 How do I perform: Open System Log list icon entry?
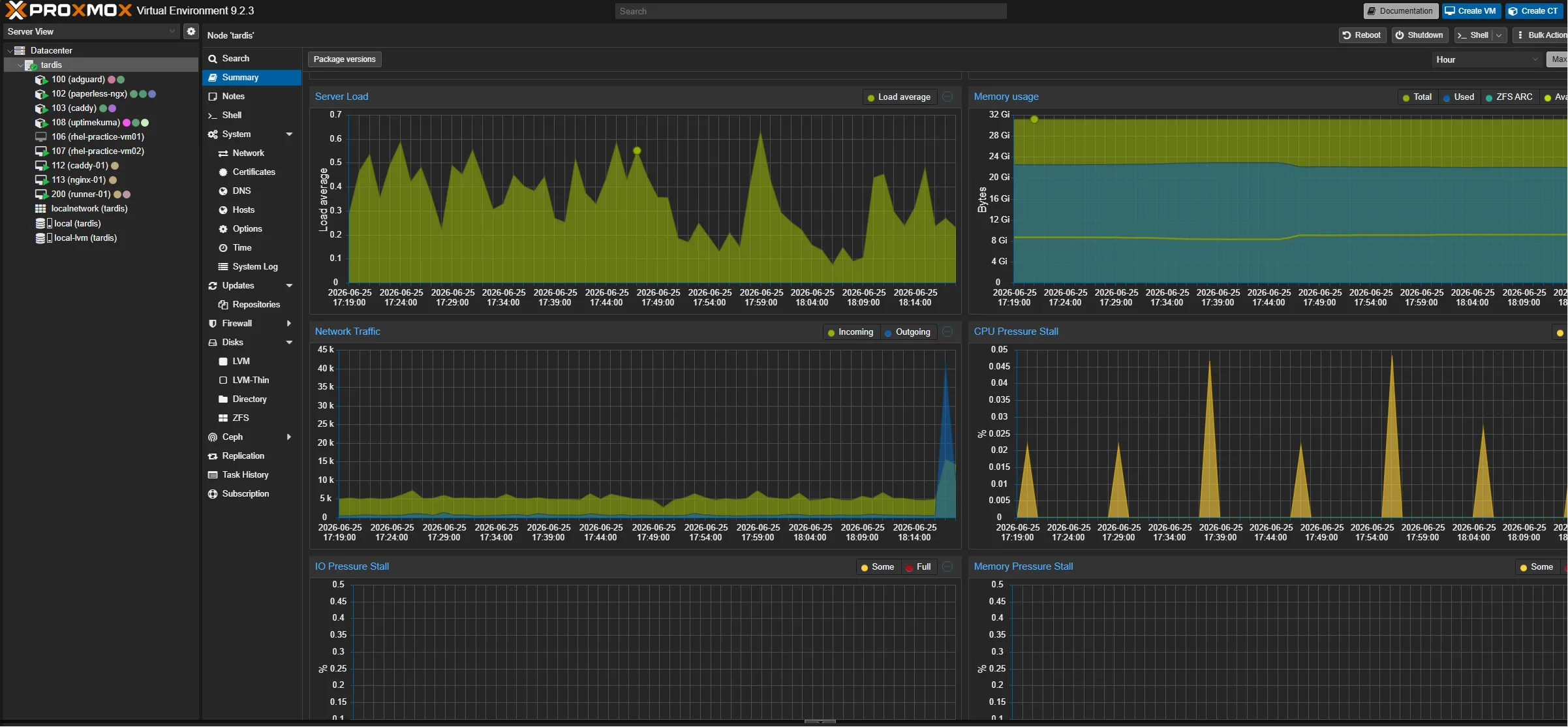coord(223,267)
